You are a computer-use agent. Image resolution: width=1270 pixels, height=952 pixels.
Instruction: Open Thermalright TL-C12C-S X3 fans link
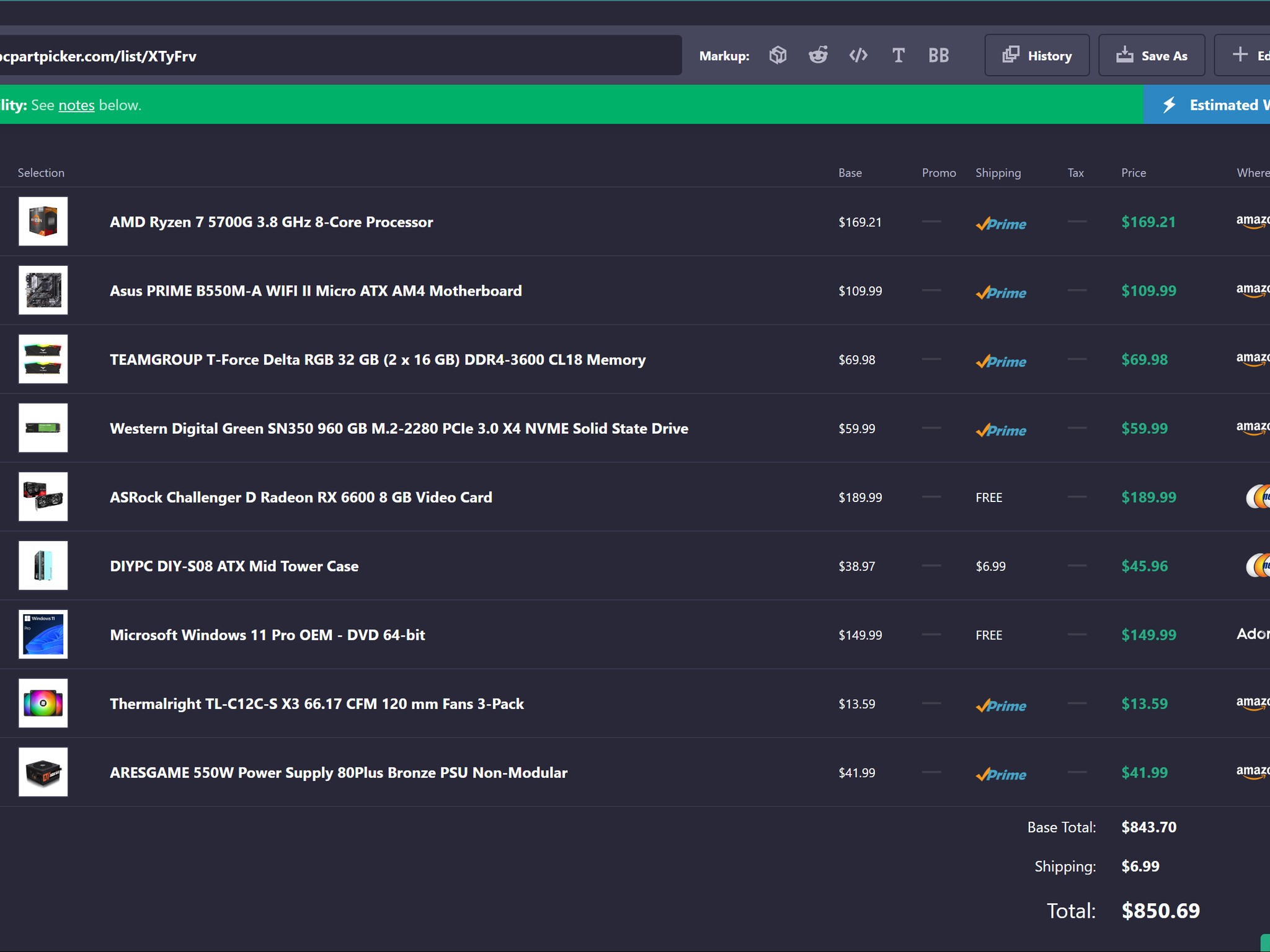(317, 703)
